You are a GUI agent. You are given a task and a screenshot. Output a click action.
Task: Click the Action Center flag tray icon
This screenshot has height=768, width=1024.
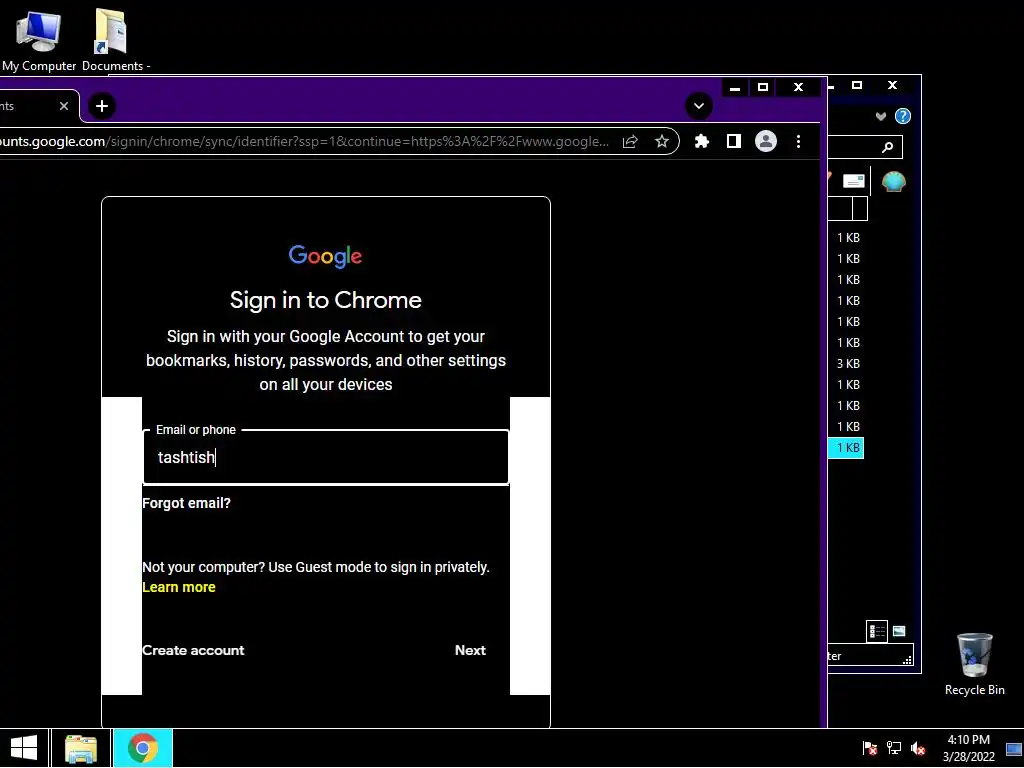tap(869, 748)
